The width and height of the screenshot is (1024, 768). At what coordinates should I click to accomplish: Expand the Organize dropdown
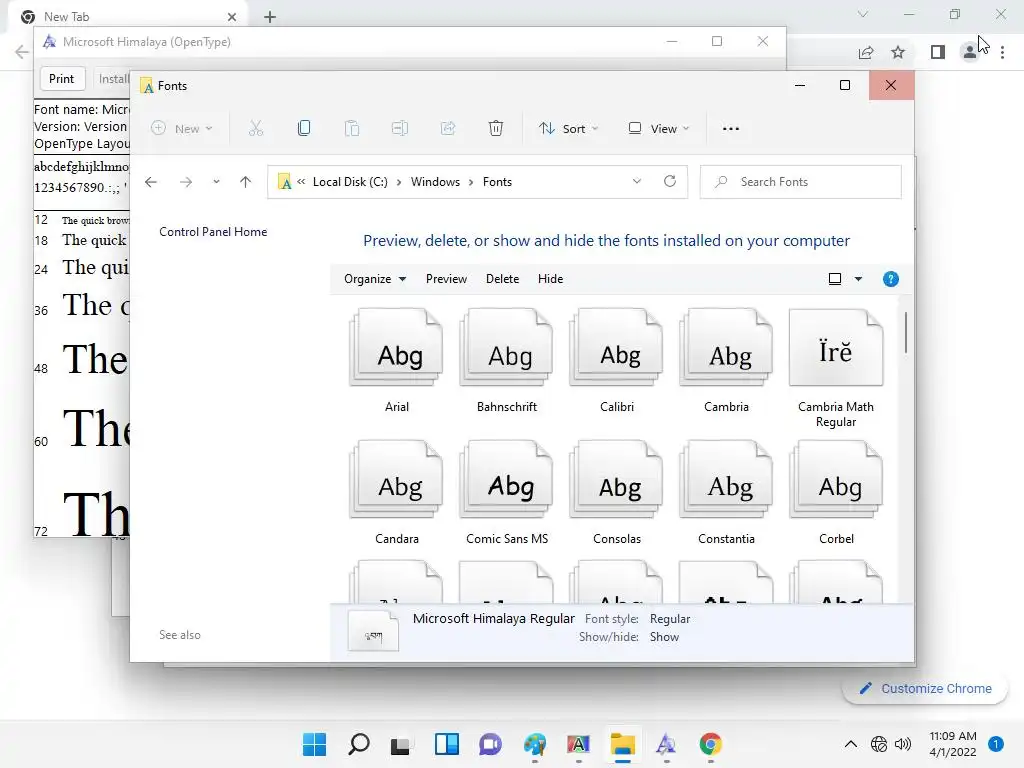pos(375,279)
